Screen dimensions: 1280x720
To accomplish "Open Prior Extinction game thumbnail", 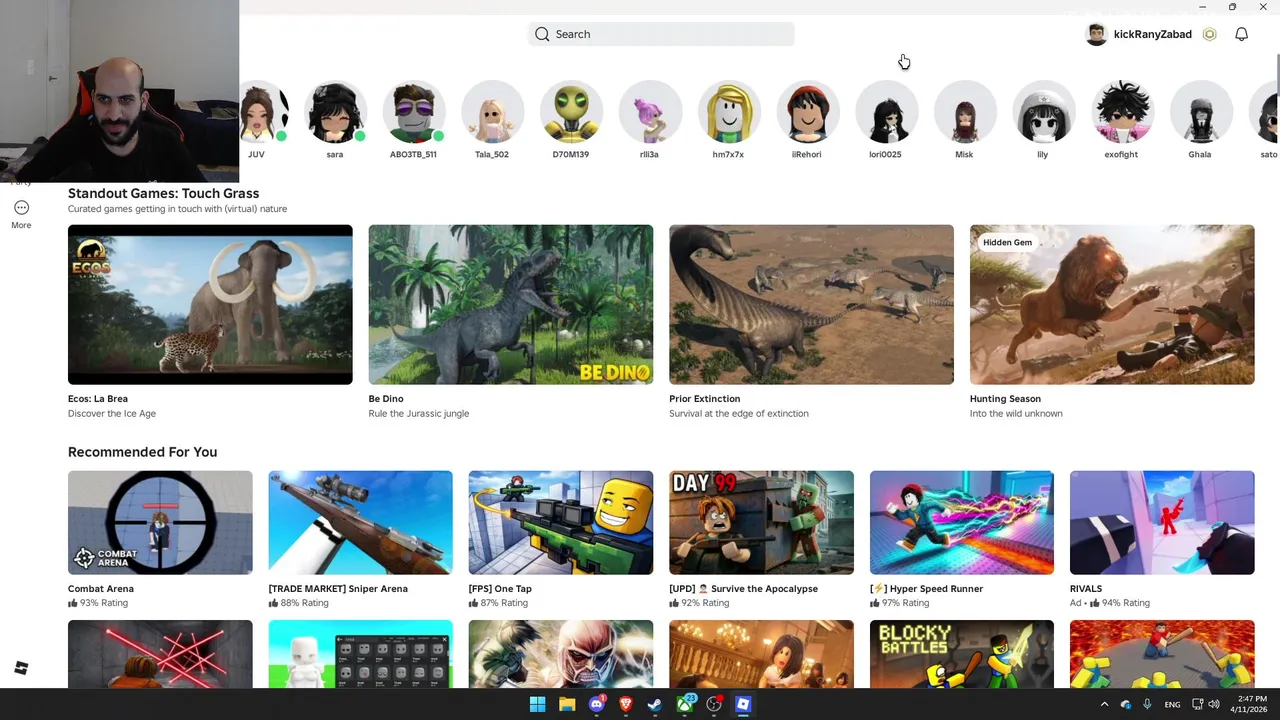I will (811, 304).
